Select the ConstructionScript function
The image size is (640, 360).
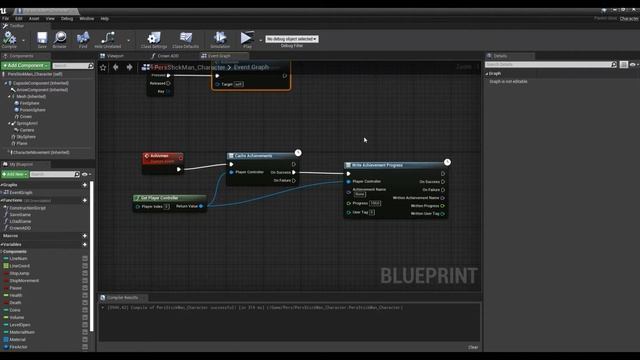pyautogui.click(x=27, y=208)
